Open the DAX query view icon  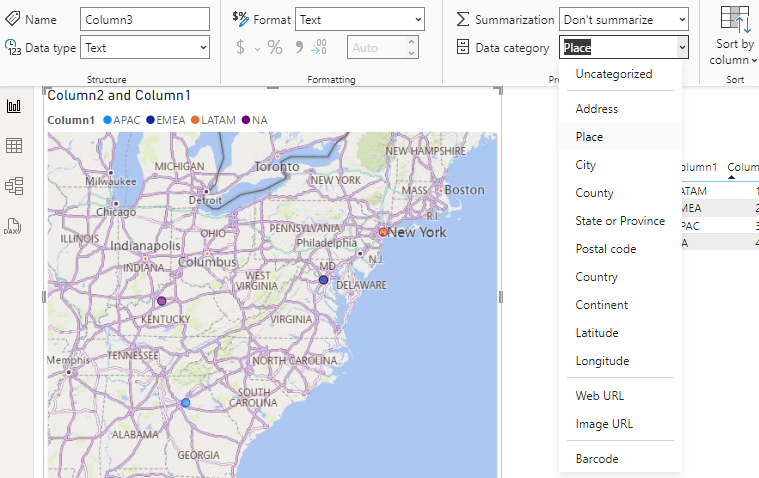point(13,226)
